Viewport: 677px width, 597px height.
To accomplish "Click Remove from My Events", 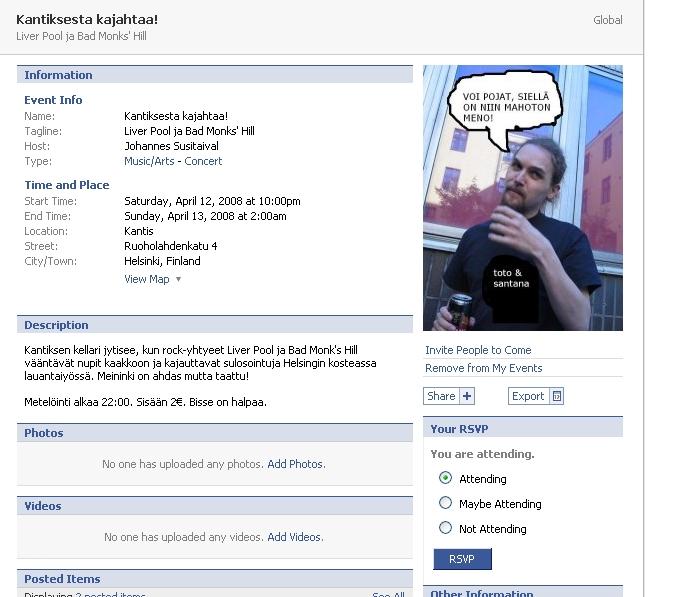I will click(484, 368).
